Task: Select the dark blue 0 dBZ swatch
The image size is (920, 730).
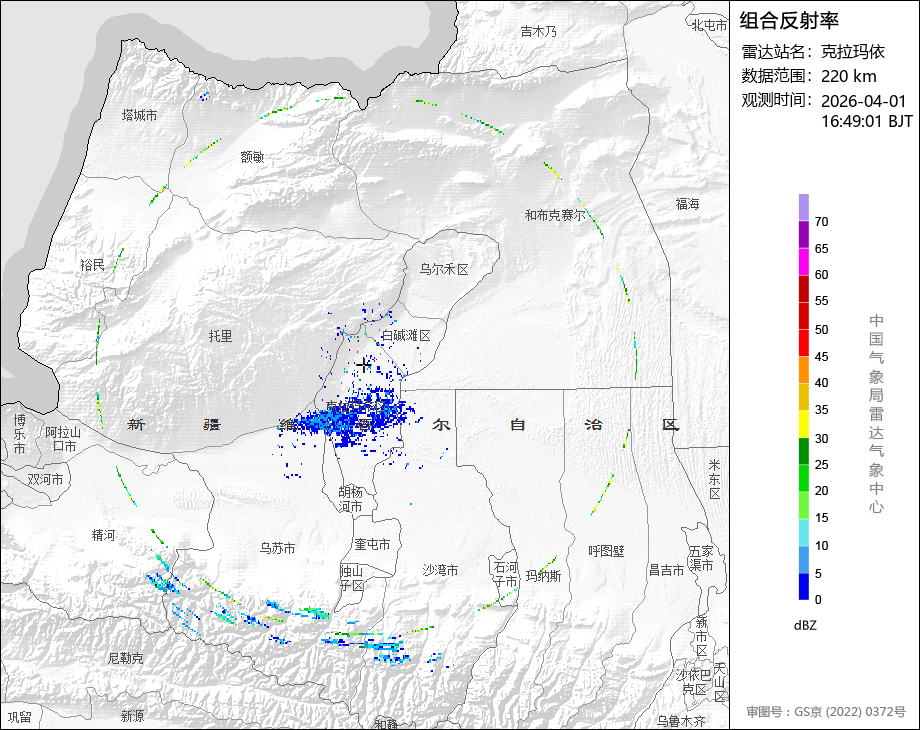Action: point(804,587)
